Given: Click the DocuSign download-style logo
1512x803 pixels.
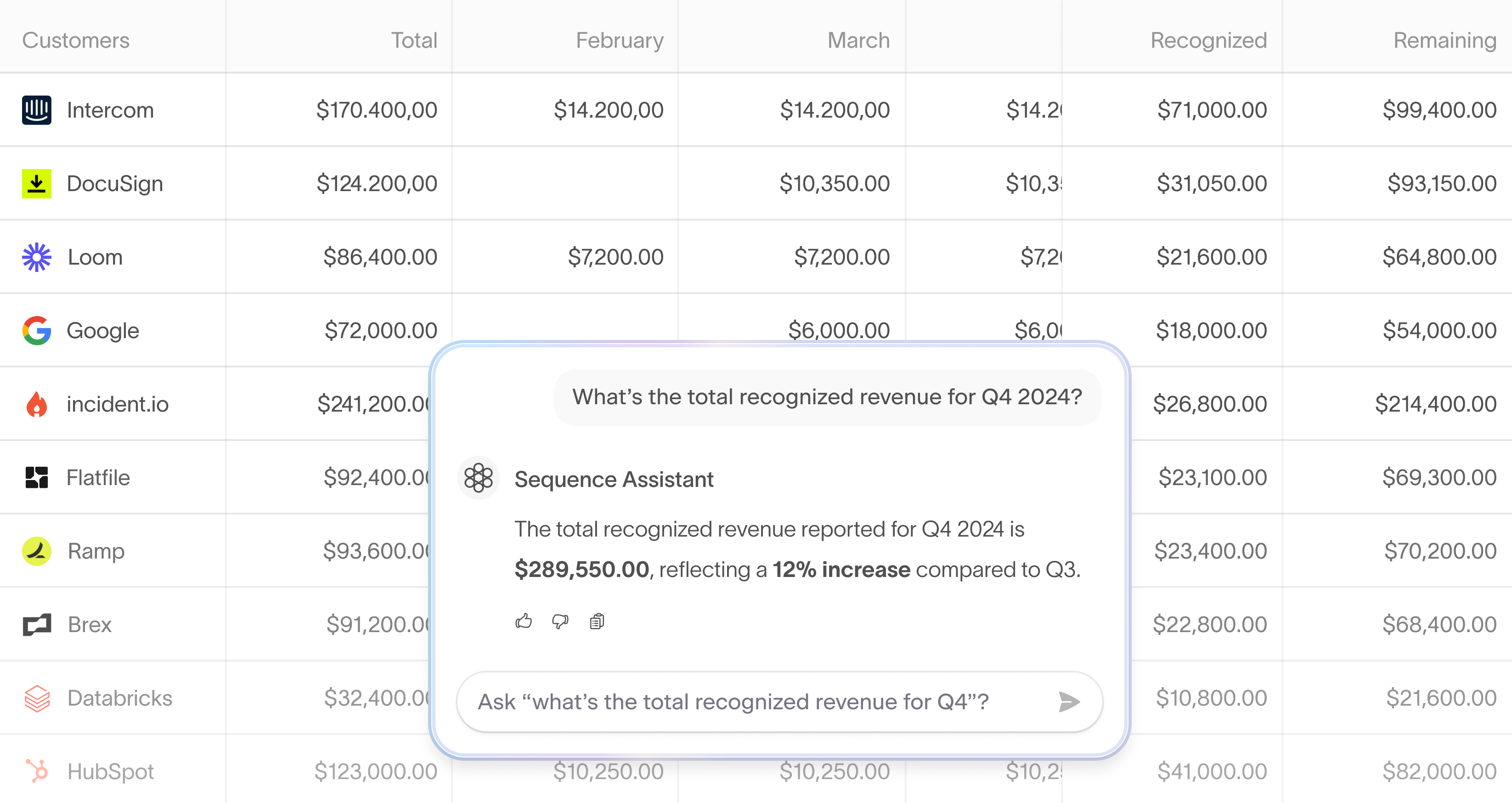Looking at the screenshot, I should click(x=36, y=183).
